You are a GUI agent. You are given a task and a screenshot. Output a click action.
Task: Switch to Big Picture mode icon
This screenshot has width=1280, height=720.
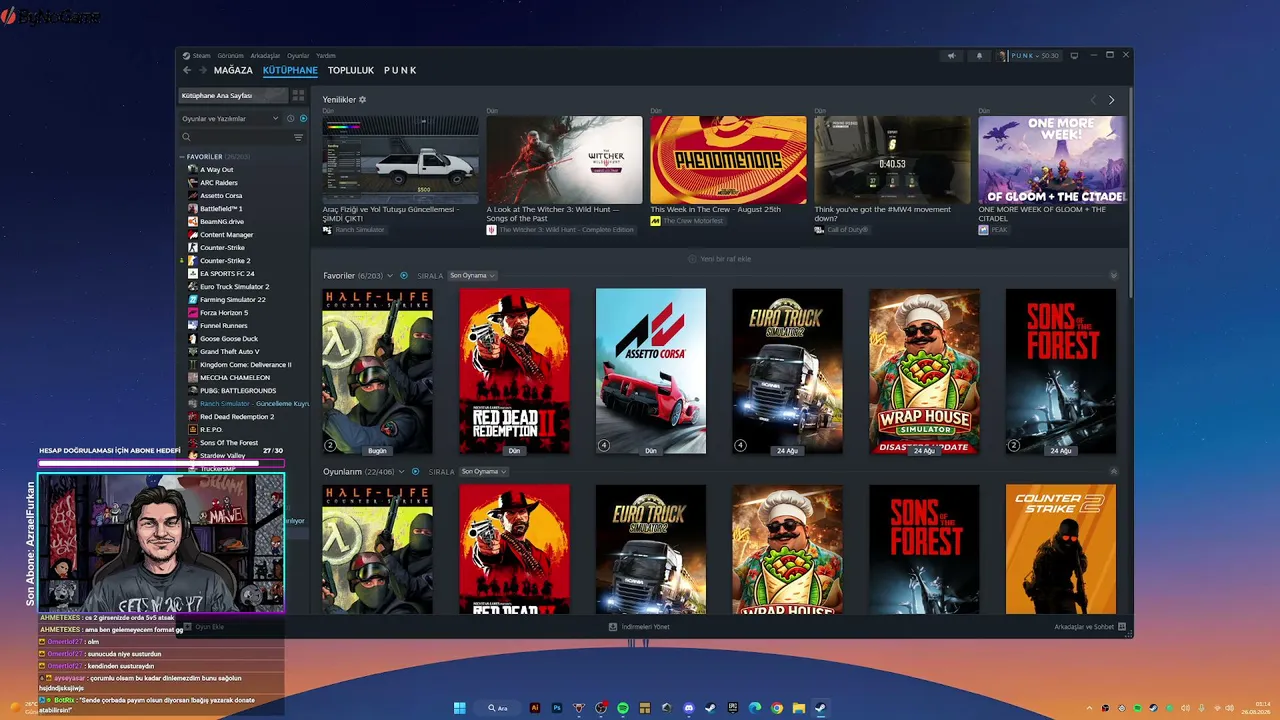pyautogui.click(x=1074, y=55)
